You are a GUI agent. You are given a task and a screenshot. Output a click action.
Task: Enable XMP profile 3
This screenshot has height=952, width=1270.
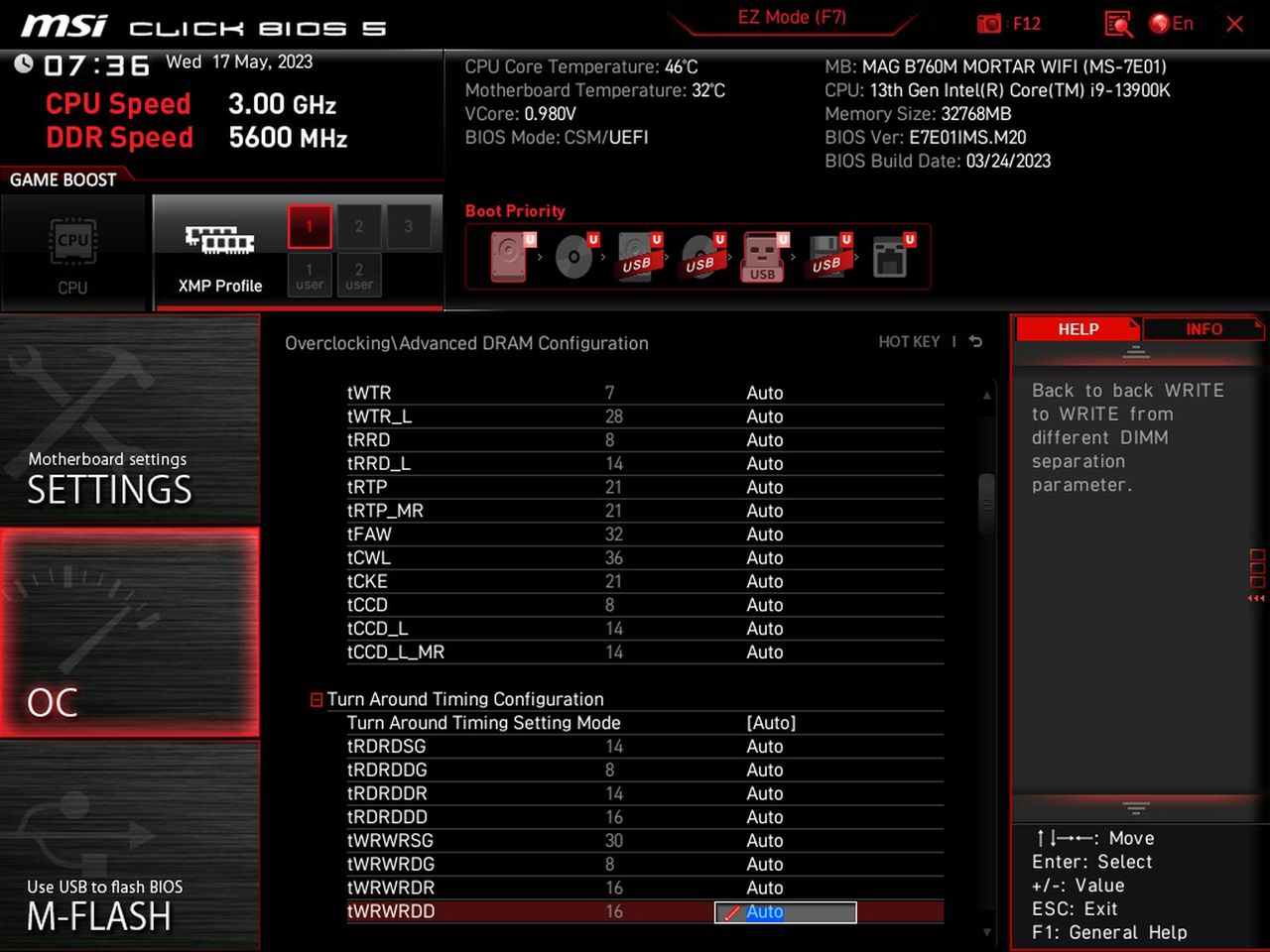(409, 227)
